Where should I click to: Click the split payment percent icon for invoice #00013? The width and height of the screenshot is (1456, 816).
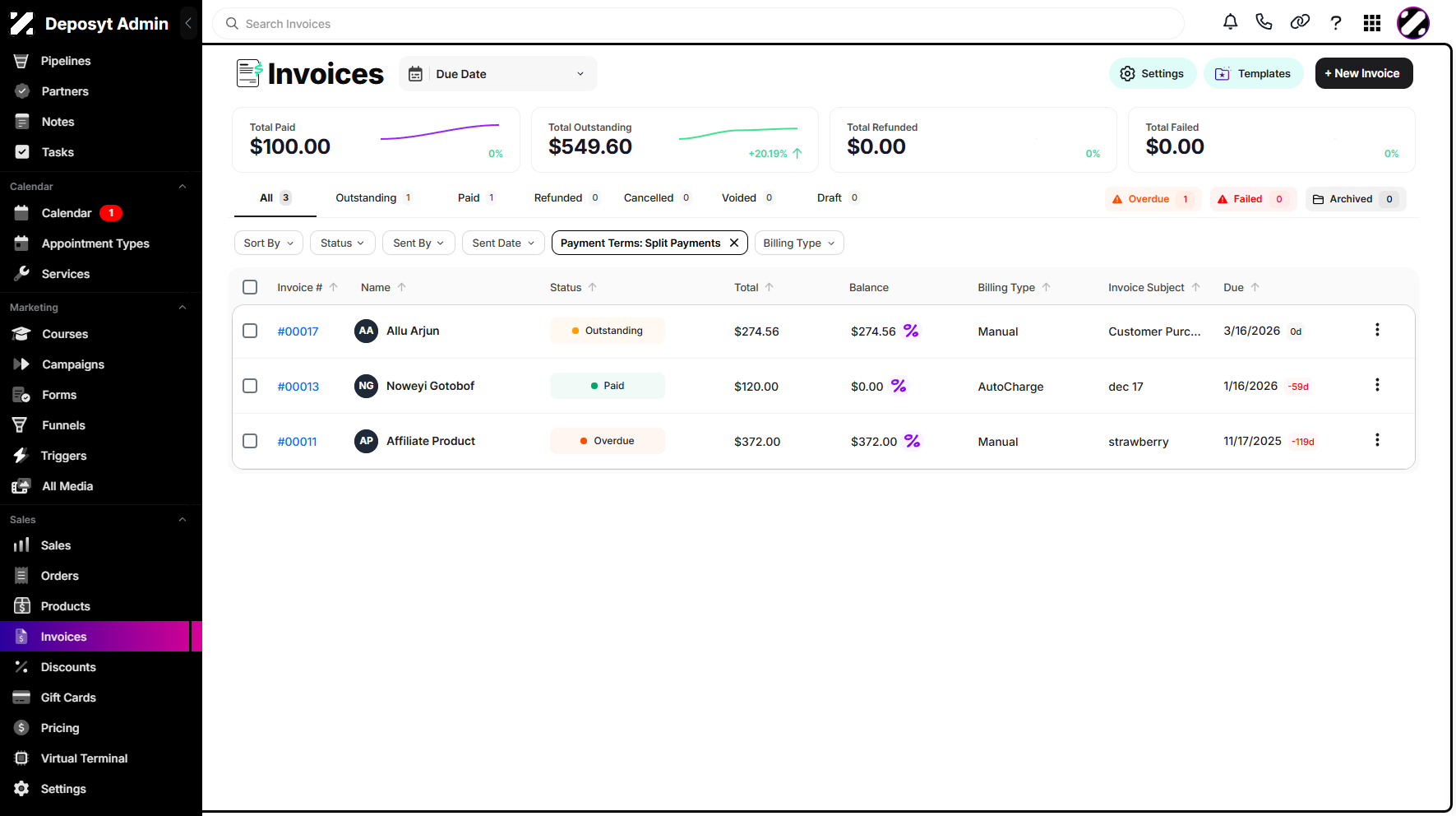point(899,386)
